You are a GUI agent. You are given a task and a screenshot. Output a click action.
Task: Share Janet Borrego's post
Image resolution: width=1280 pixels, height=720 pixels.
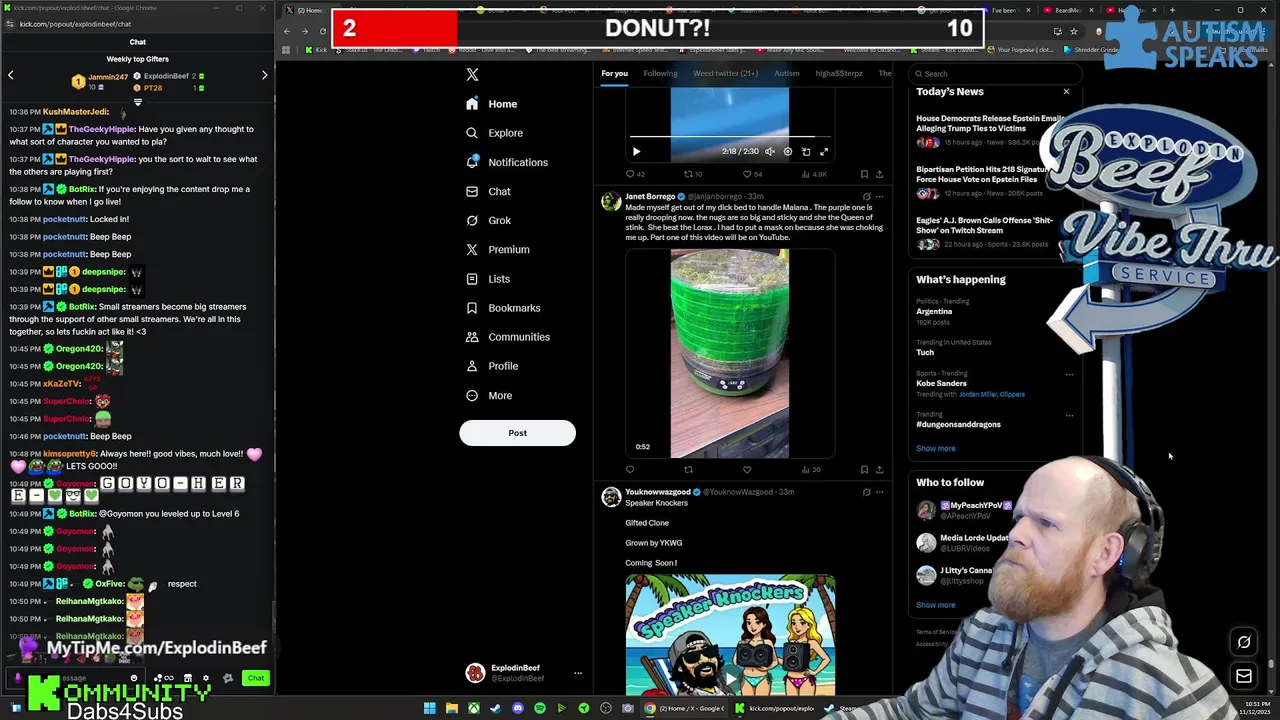click(x=880, y=470)
